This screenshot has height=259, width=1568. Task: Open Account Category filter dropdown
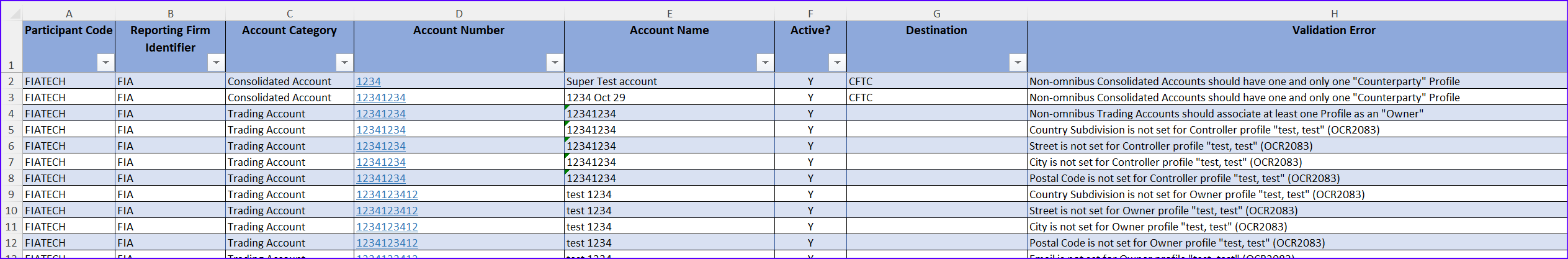(344, 62)
